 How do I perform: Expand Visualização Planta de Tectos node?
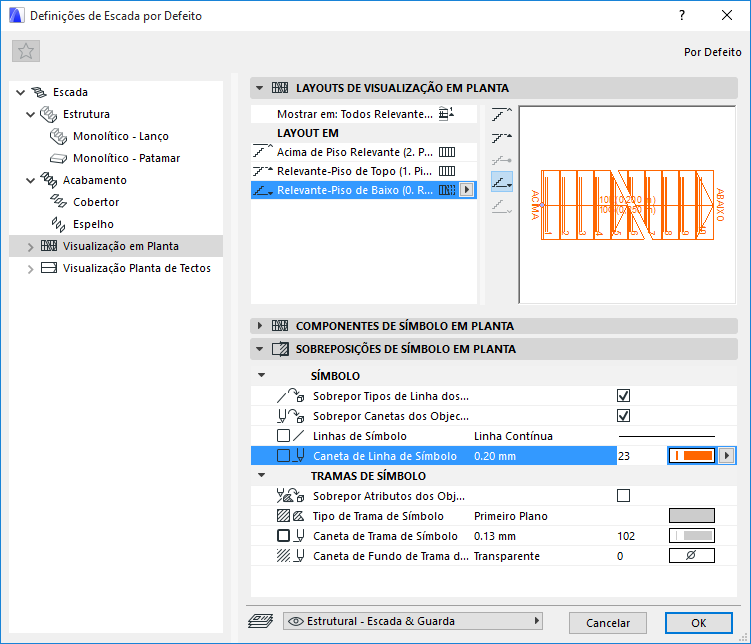pyautogui.click(x=31, y=269)
